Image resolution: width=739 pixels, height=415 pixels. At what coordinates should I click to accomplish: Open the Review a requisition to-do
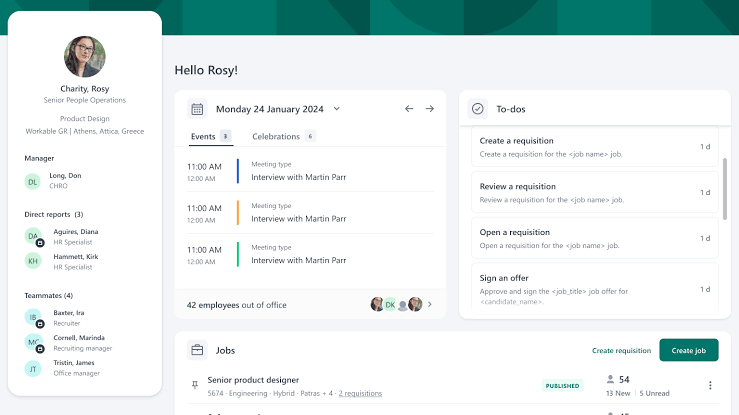click(595, 192)
